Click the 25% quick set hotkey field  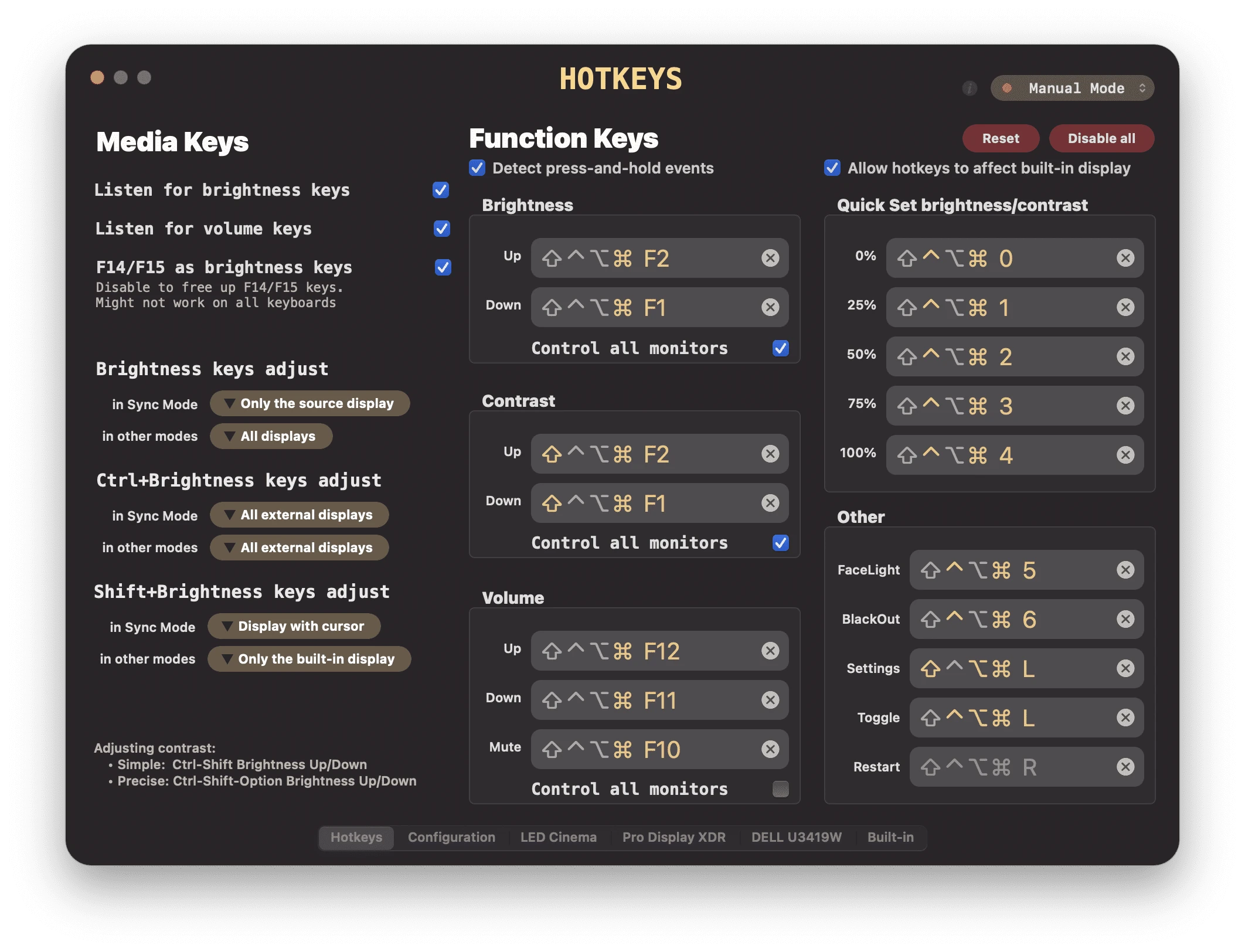point(1015,307)
